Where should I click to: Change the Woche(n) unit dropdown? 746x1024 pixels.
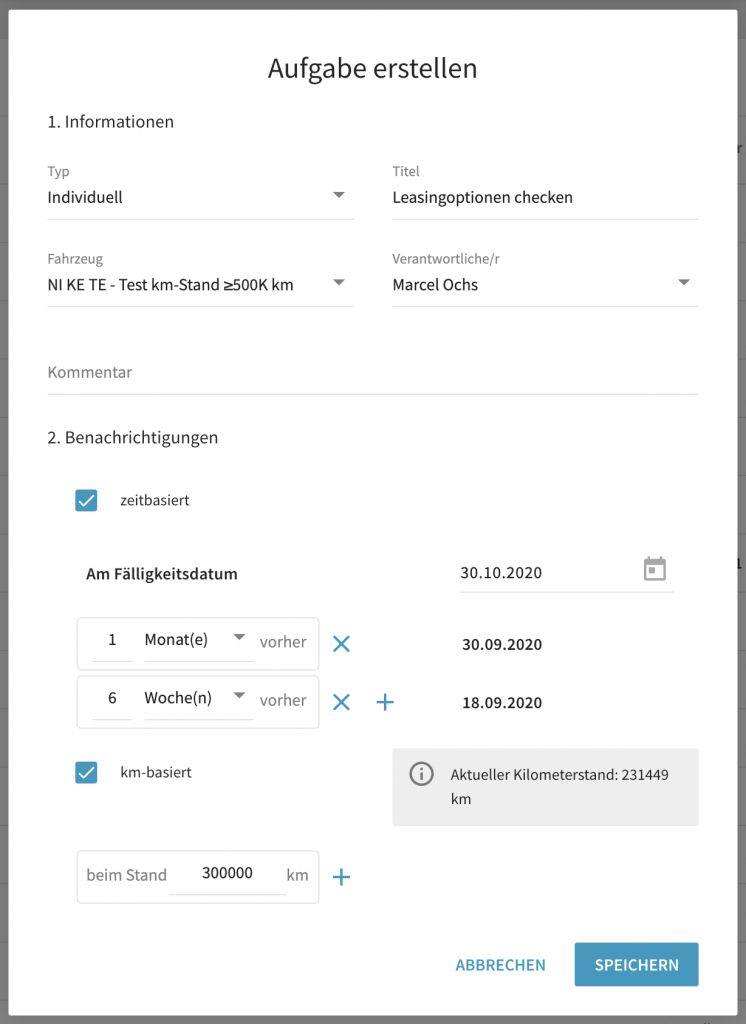(199, 698)
